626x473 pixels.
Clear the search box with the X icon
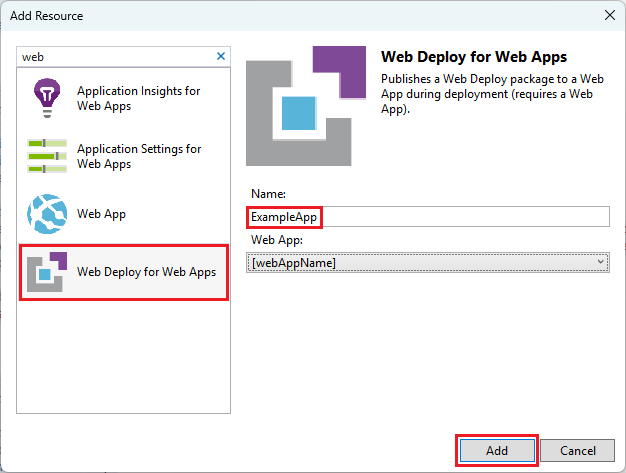click(221, 56)
